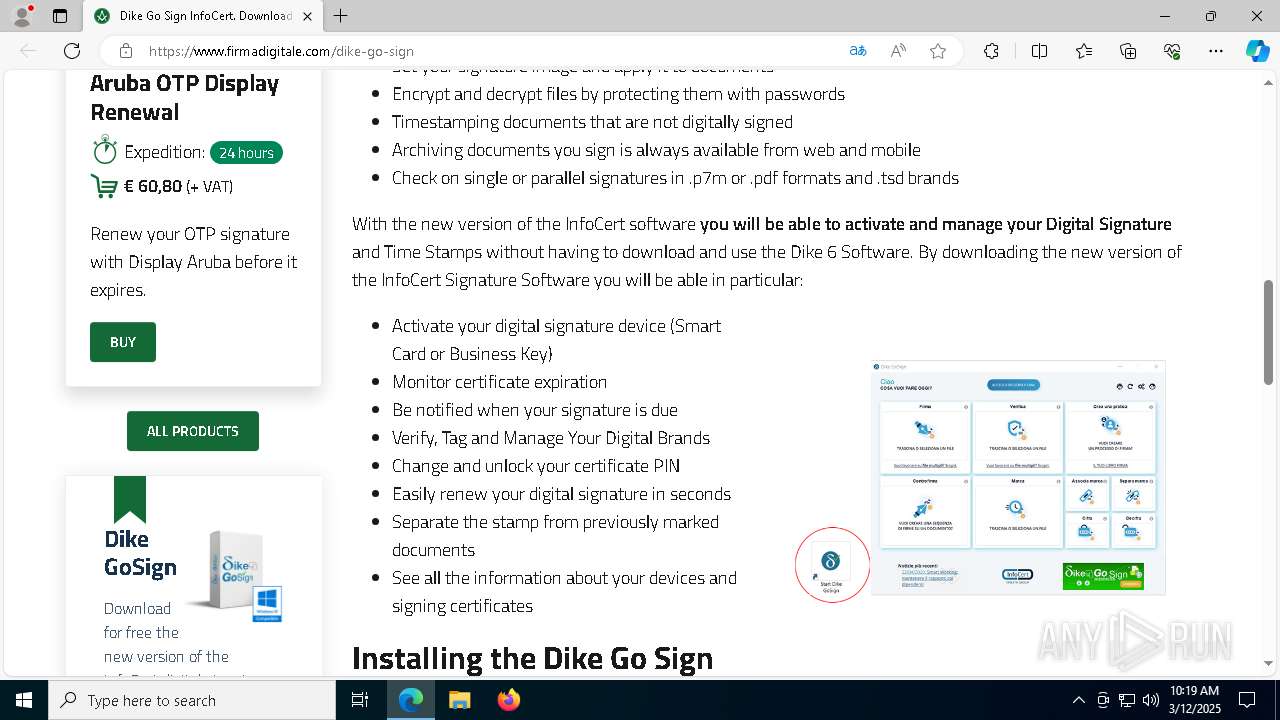The image size is (1280, 720).
Task: Click the address bar URL
Action: click(281, 51)
